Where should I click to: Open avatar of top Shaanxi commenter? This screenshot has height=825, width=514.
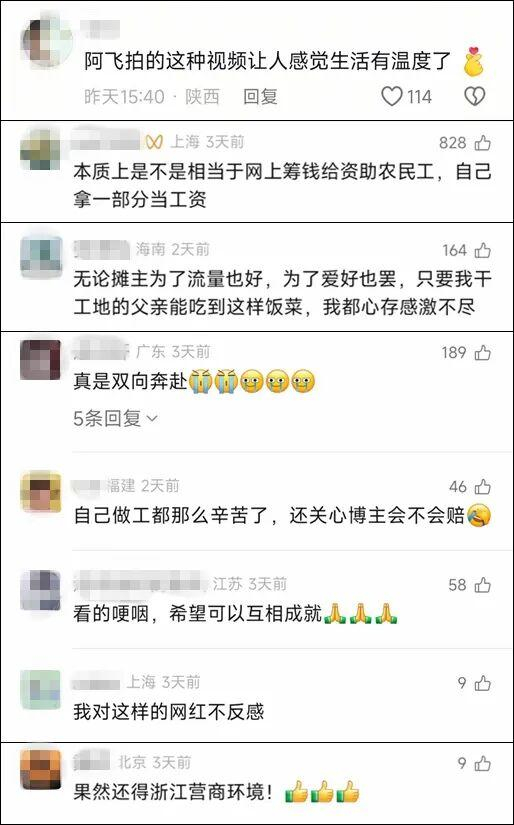[x=47, y=42]
